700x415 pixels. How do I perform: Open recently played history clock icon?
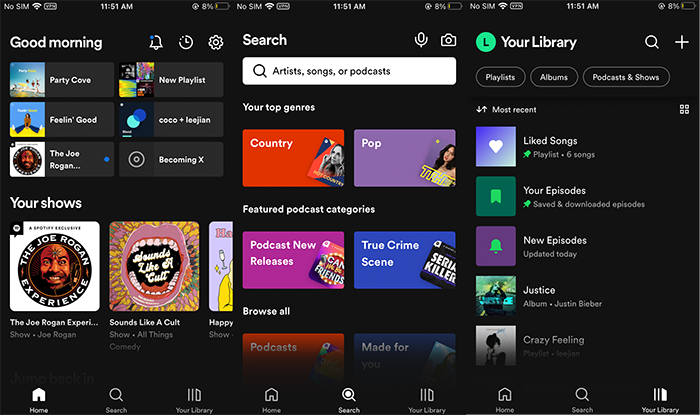[x=185, y=42]
